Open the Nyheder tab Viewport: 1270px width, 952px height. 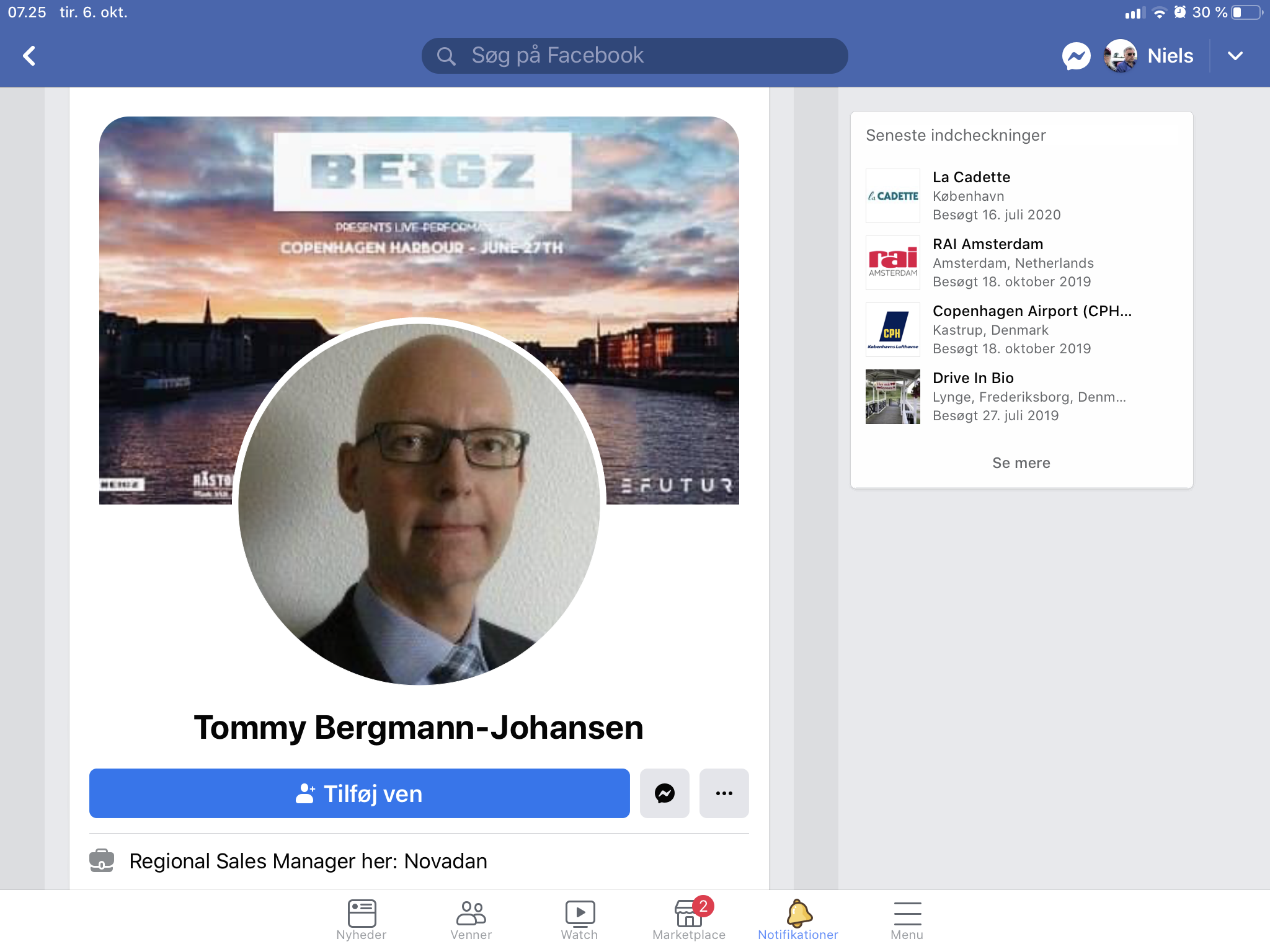(362, 920)
